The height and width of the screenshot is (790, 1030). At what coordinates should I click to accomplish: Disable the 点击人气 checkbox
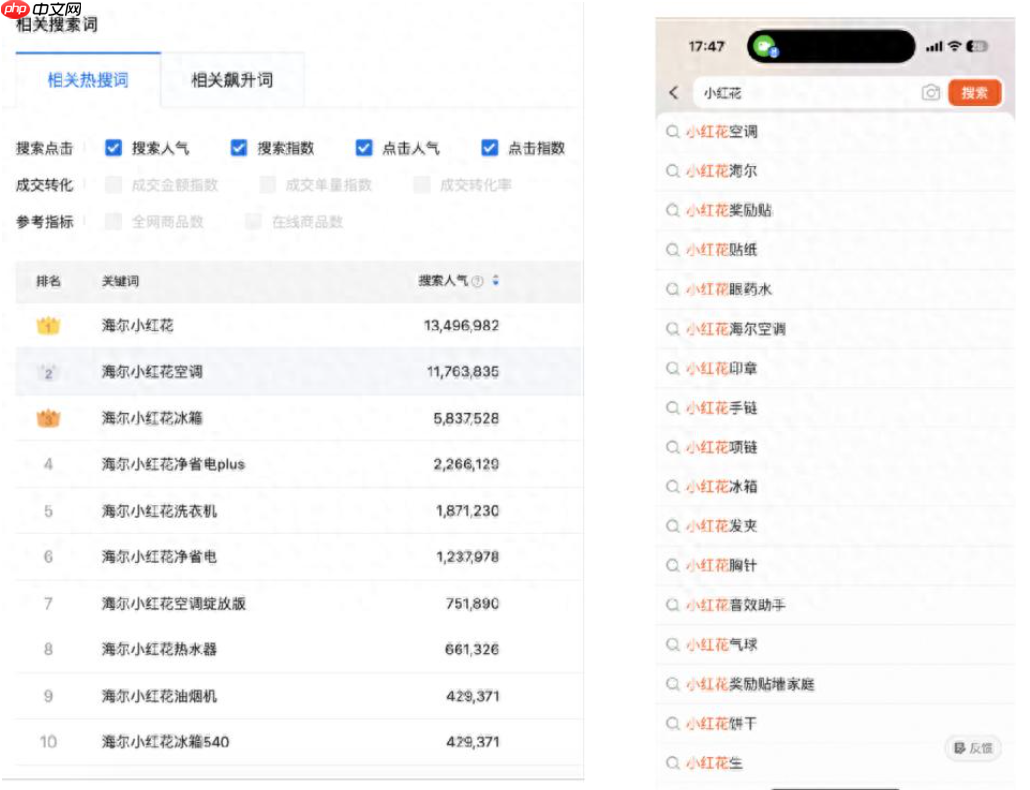pos(363,147)
